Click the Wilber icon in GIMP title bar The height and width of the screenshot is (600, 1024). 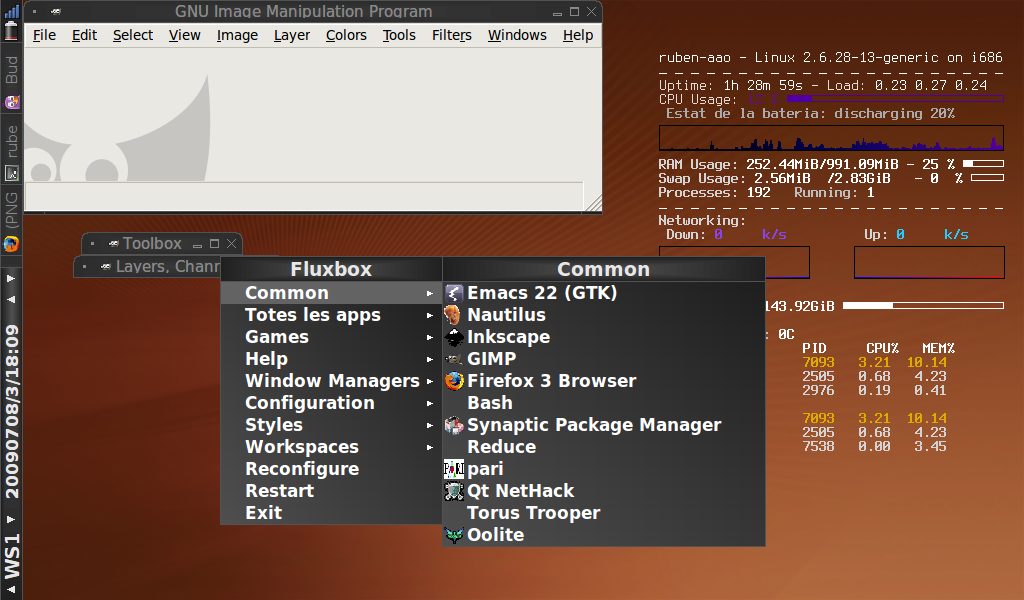coord(56,12)
